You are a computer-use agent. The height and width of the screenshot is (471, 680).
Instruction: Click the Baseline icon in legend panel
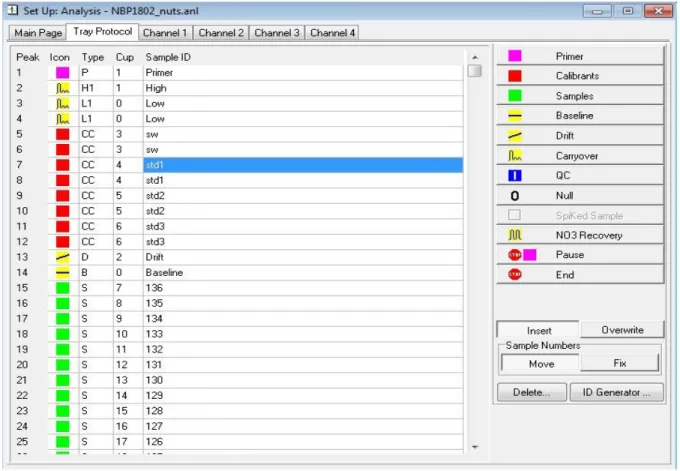point(515,116)
